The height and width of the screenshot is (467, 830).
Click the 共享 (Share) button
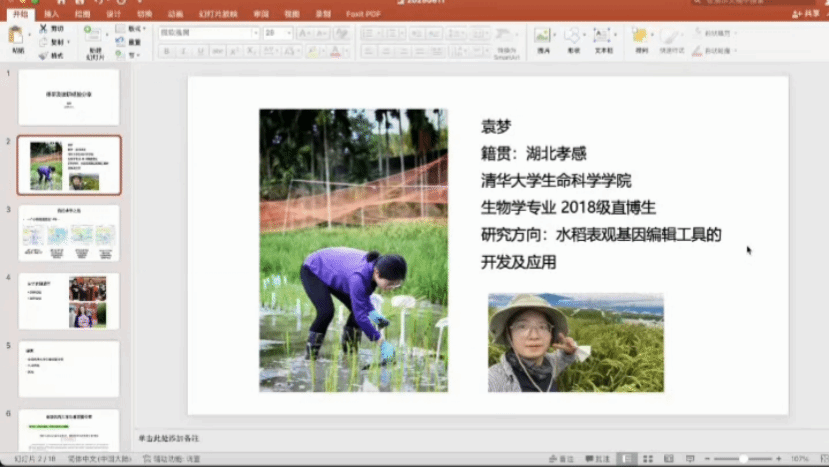(810, 14)
